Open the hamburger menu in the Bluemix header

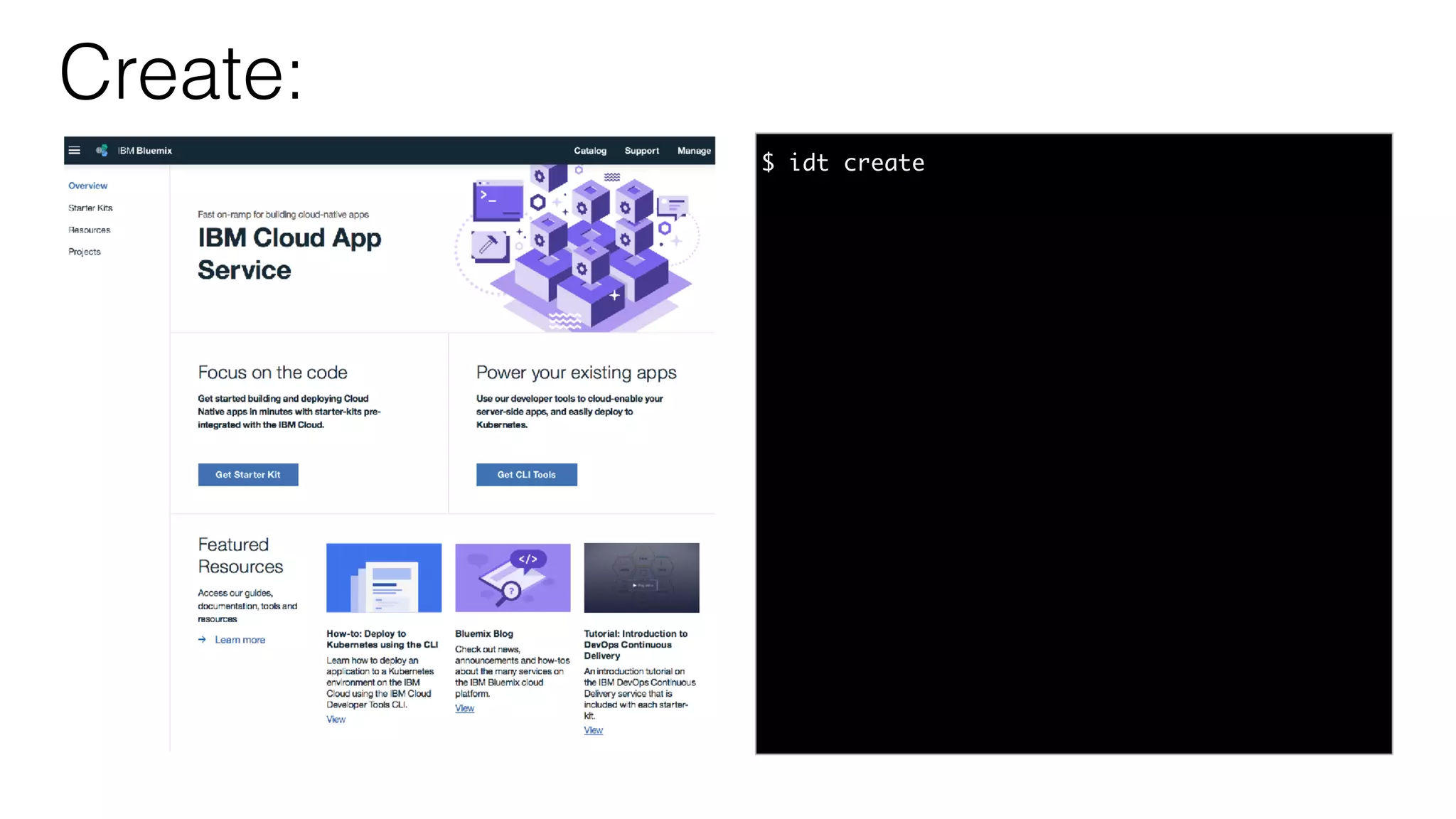[74, 151]
